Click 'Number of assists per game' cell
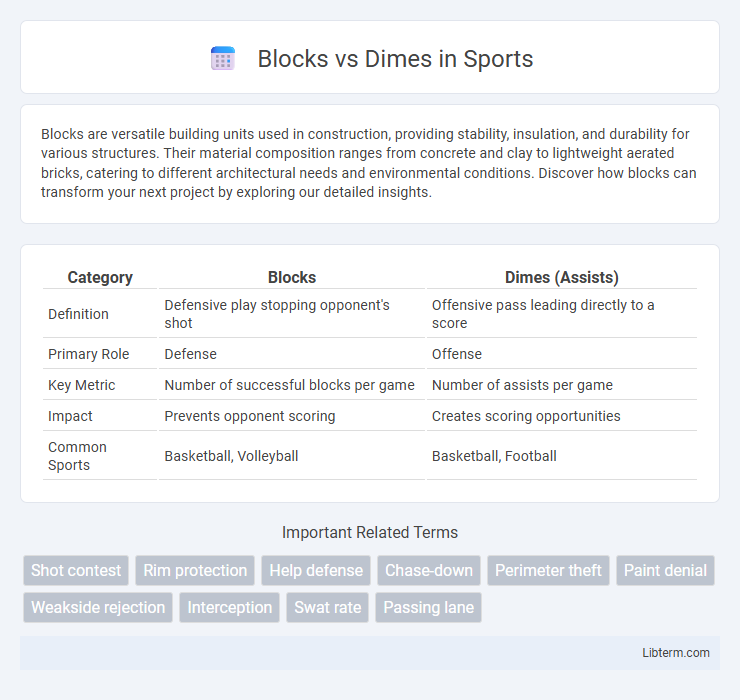 pos(562,385)
